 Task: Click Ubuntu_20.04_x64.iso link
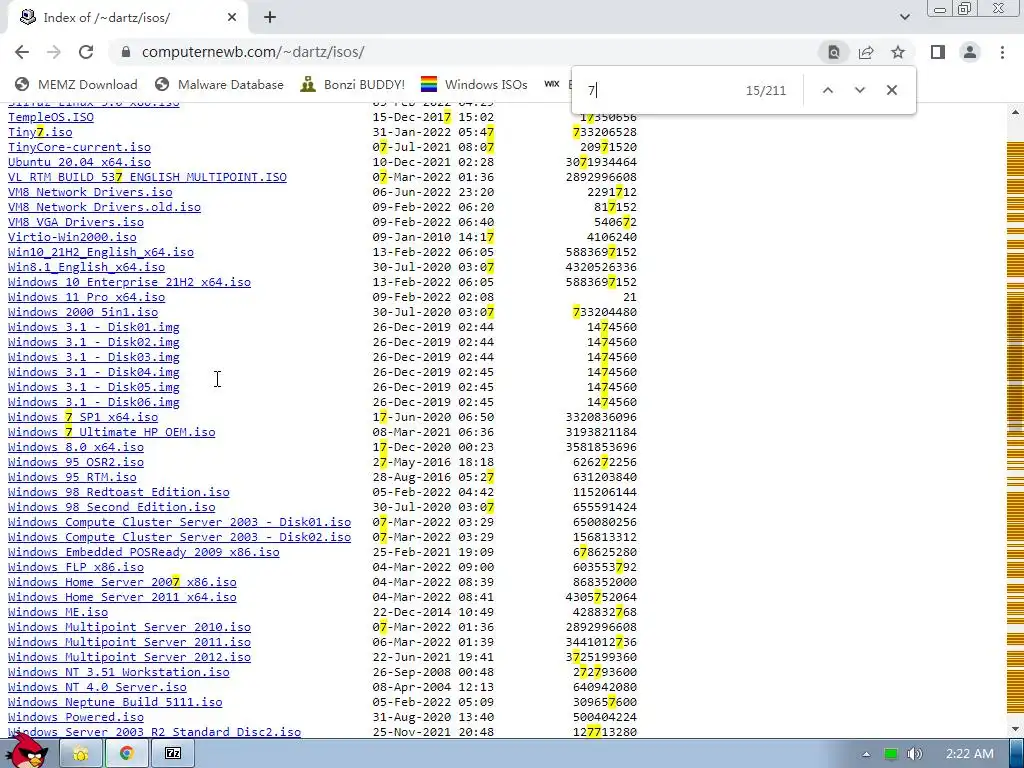click(x=80, y=163)
